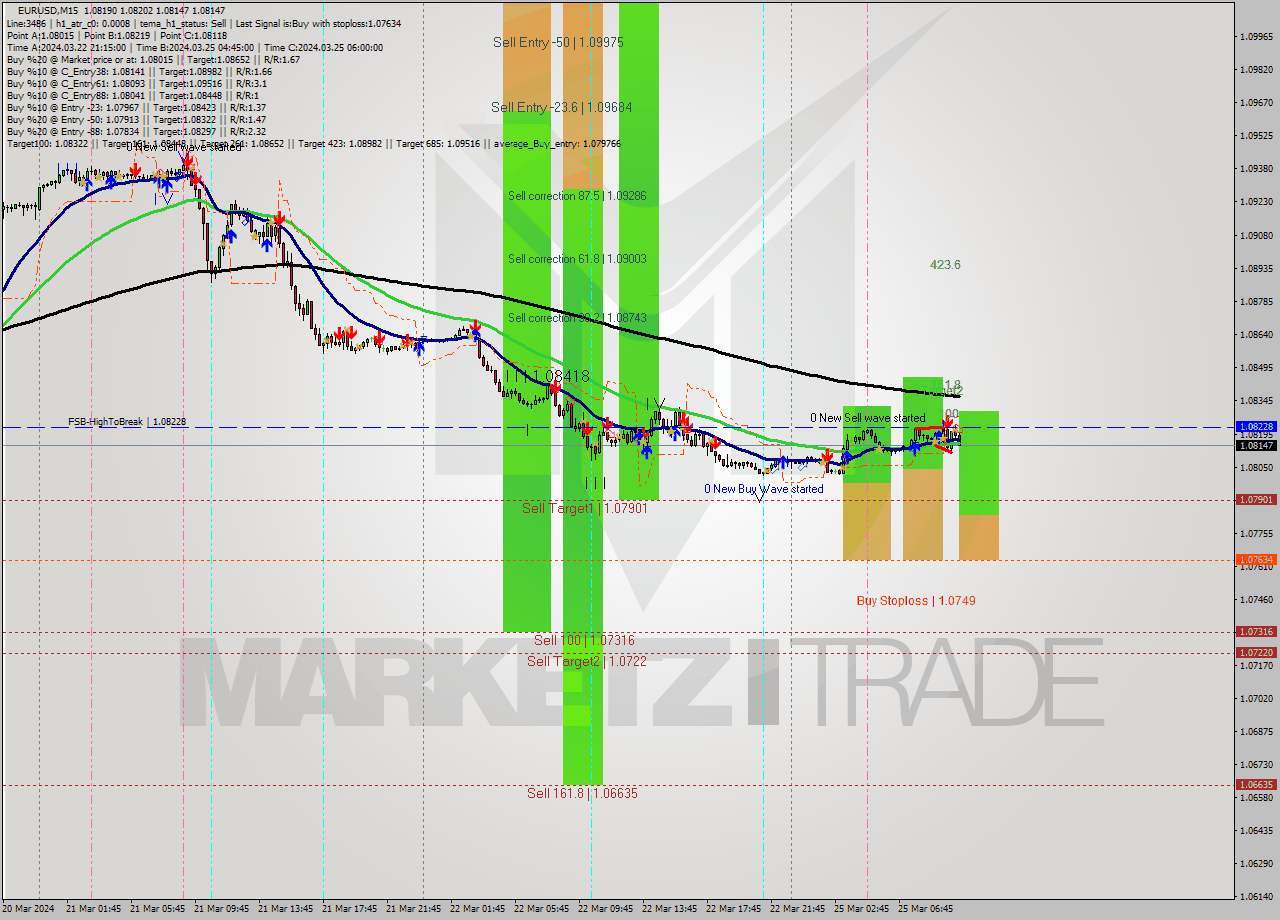Select the 'Sell 100 | 1.07316' label

point(584,640)
